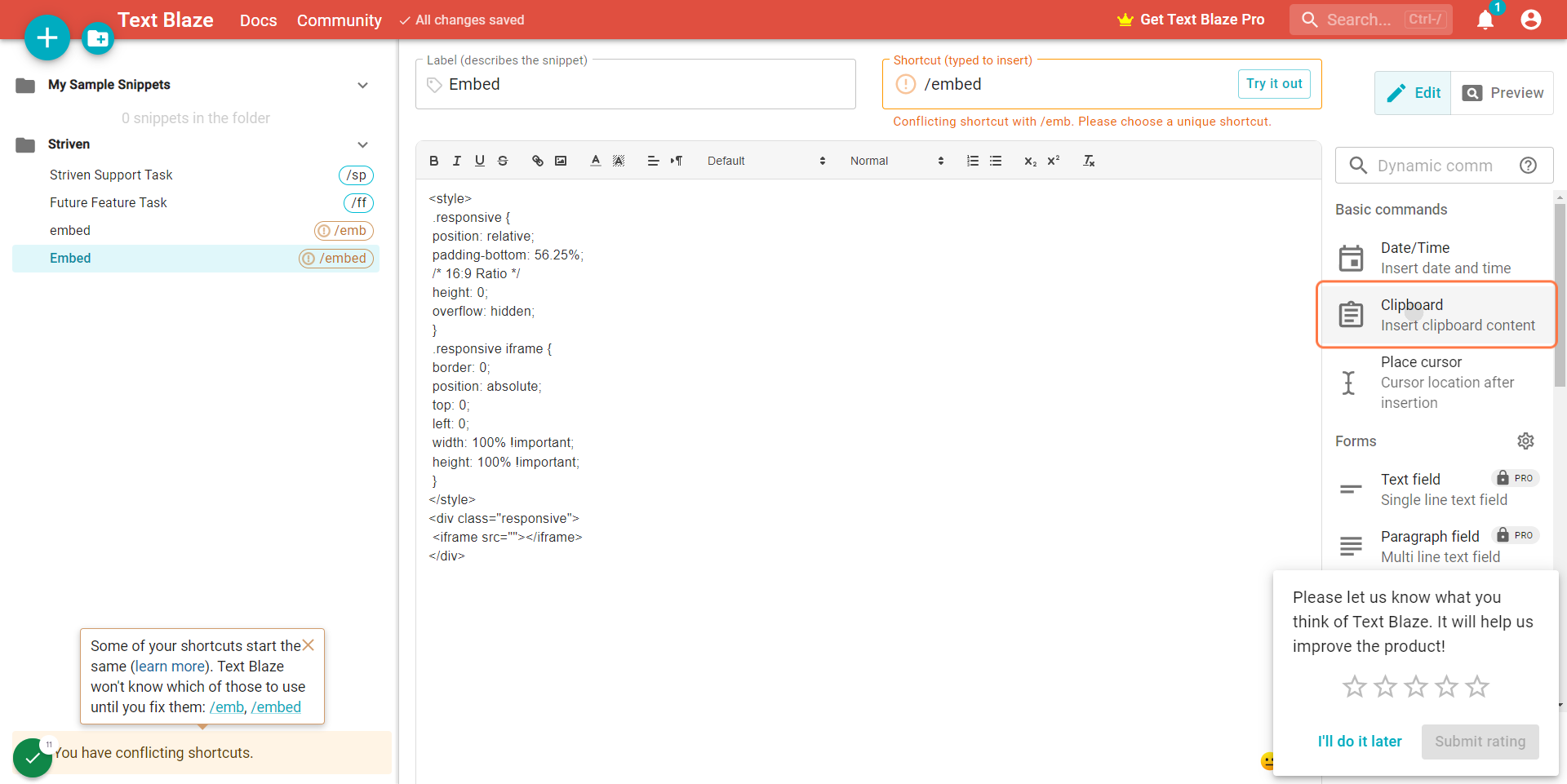The height and width of the screenshot is (784, 1567).
Task: Click the Try it out button
Action: coord(1274,84)
